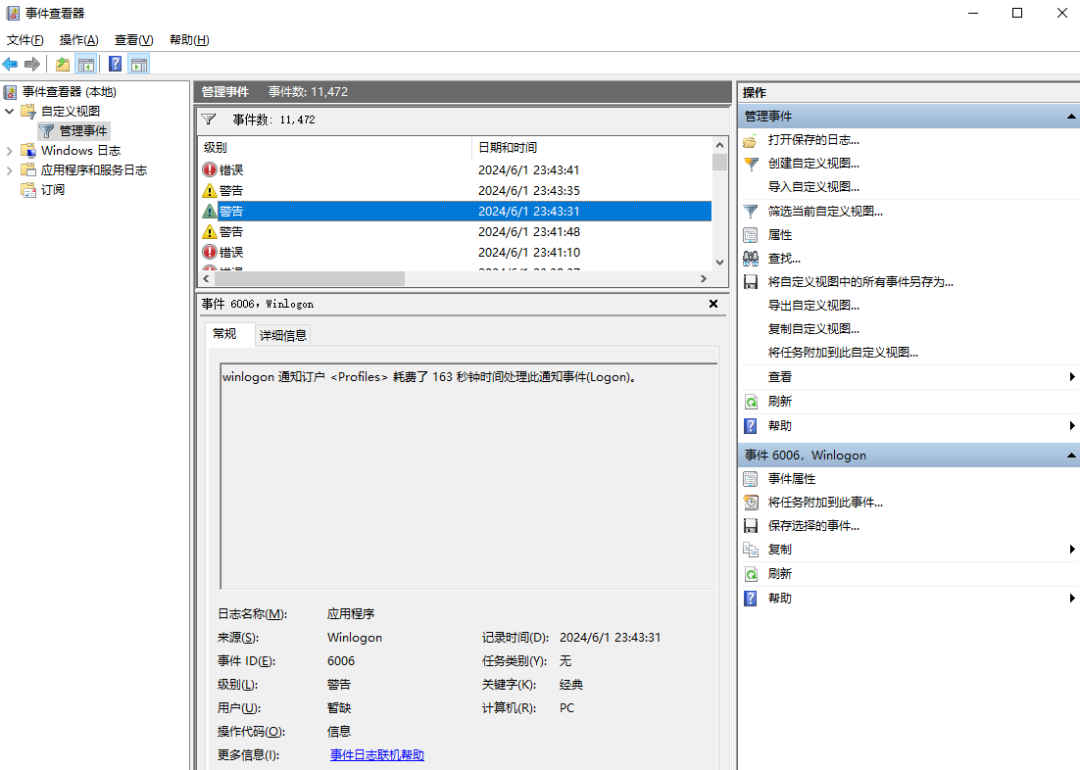This screenshot has height=770, width=1080.
Task: Click the 来源 value Winlogon
Action: click(354, 638)
